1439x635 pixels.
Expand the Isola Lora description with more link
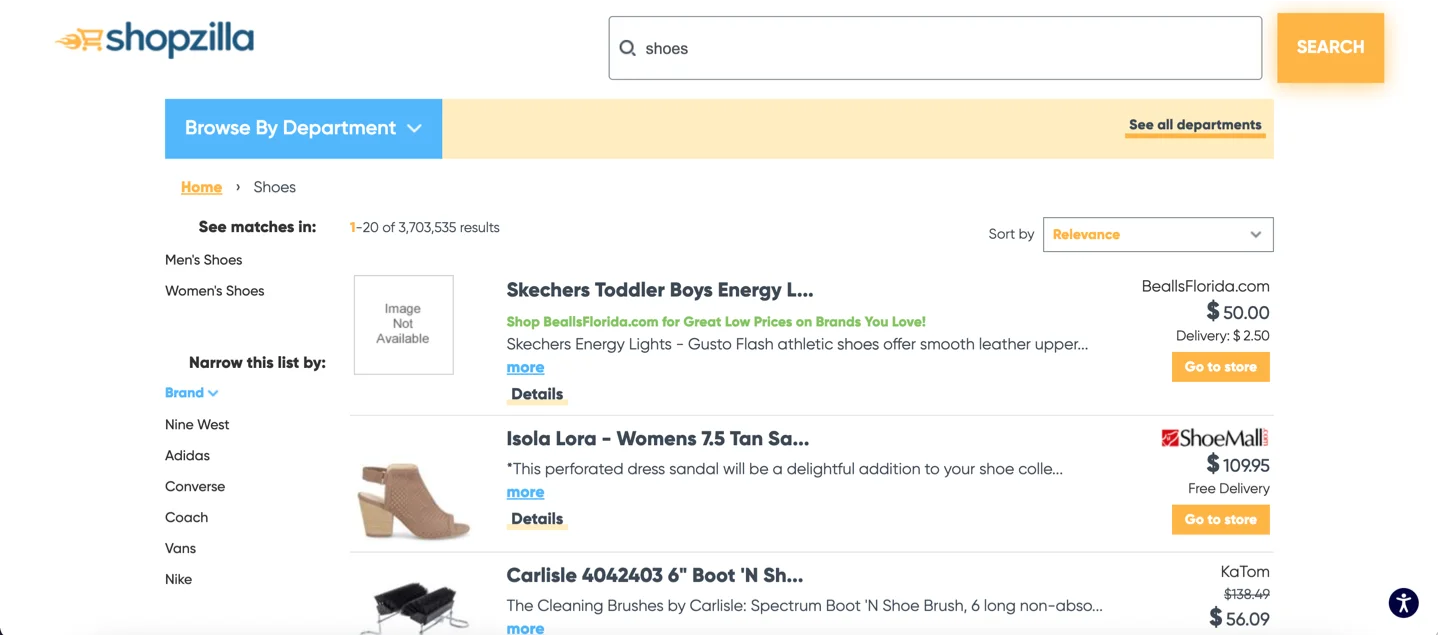click(x=524, y=492)
